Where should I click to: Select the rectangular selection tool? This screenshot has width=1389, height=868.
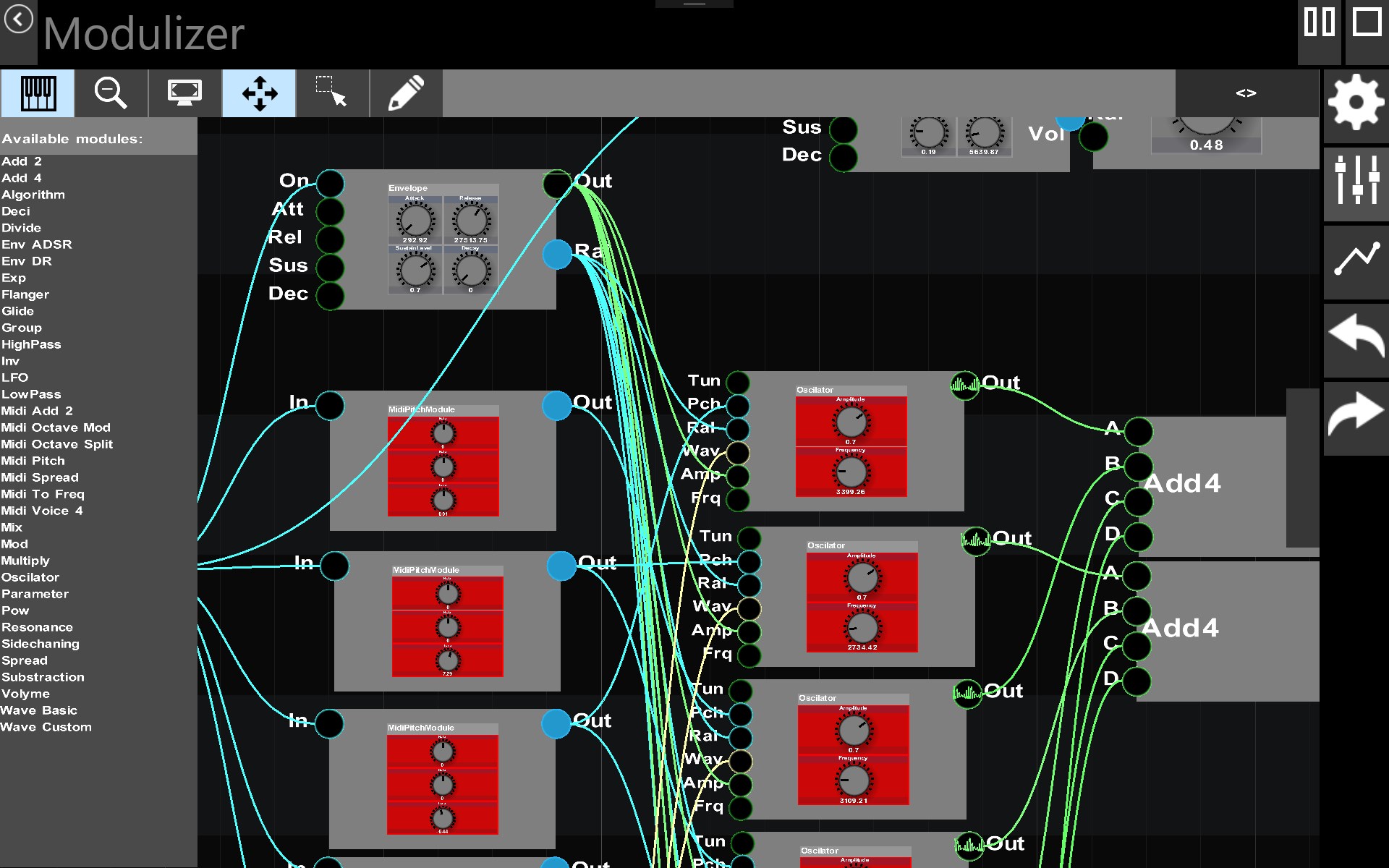click(332, 93)
